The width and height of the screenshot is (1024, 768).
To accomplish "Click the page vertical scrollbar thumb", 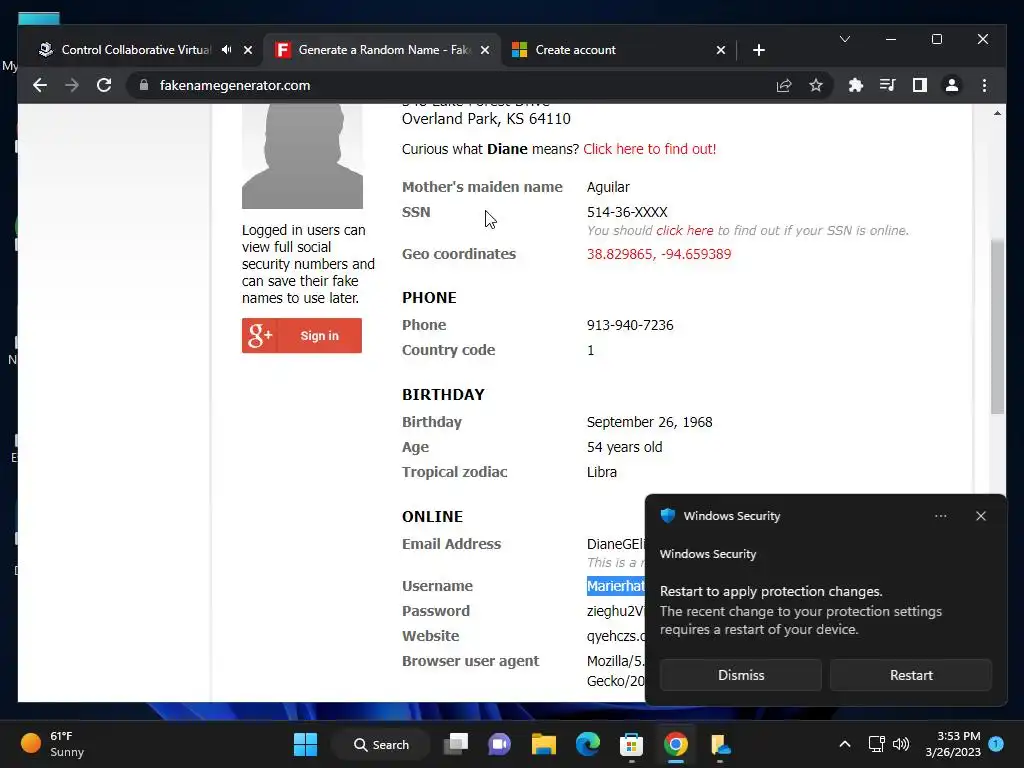I will (997, 327).
